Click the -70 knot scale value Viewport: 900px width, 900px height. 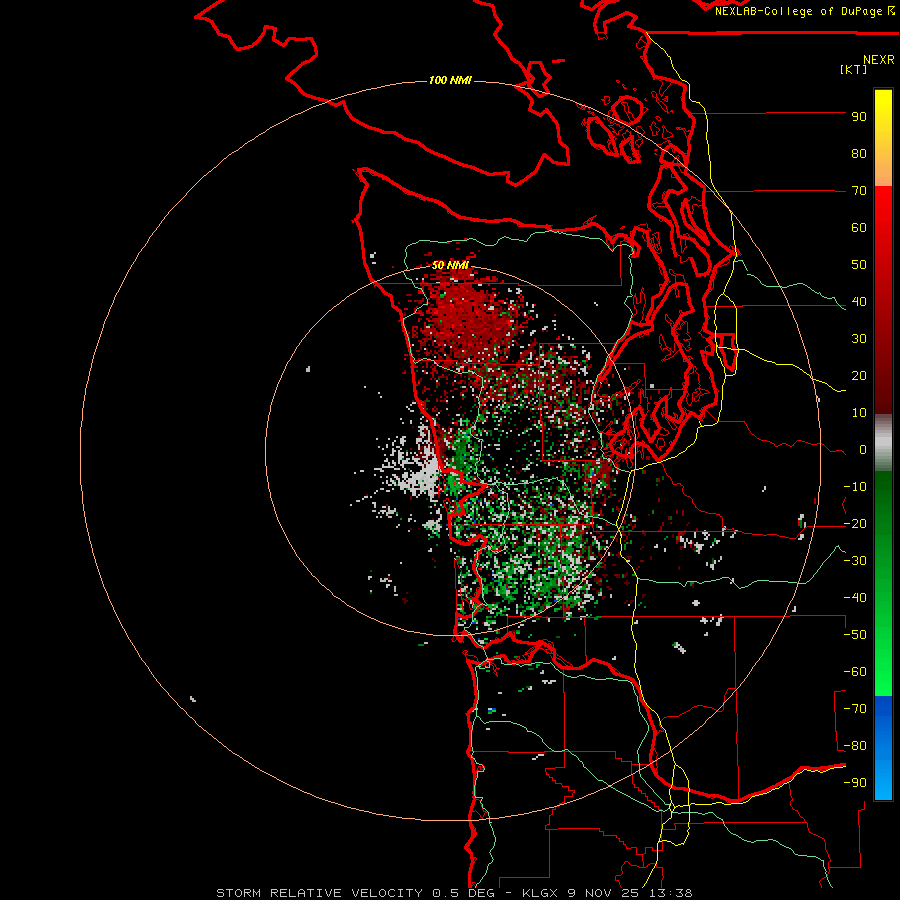tap(855, 709)
